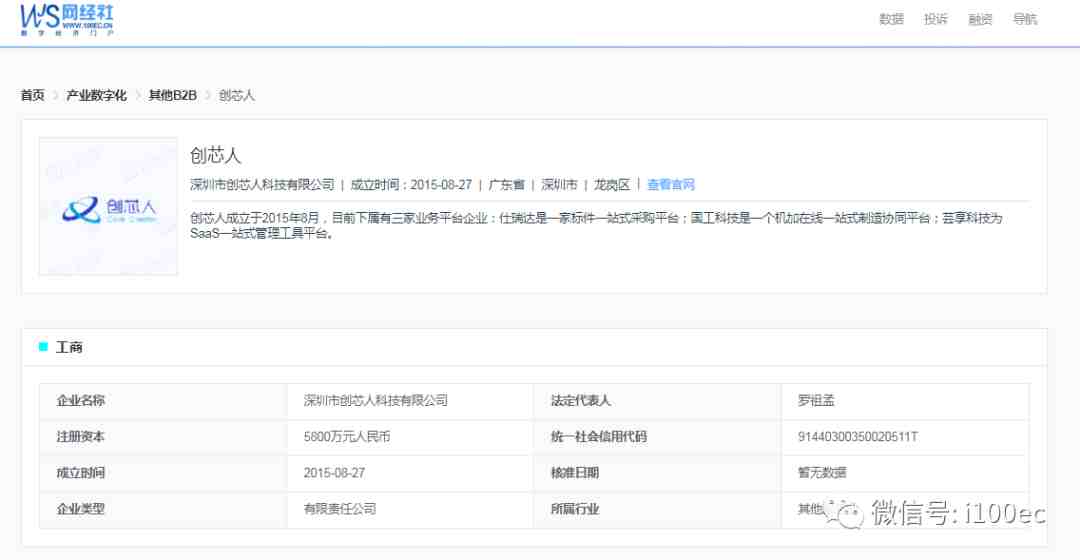Select the 企业名称 label cell
1080x560 pixels.
coord(163,400)
